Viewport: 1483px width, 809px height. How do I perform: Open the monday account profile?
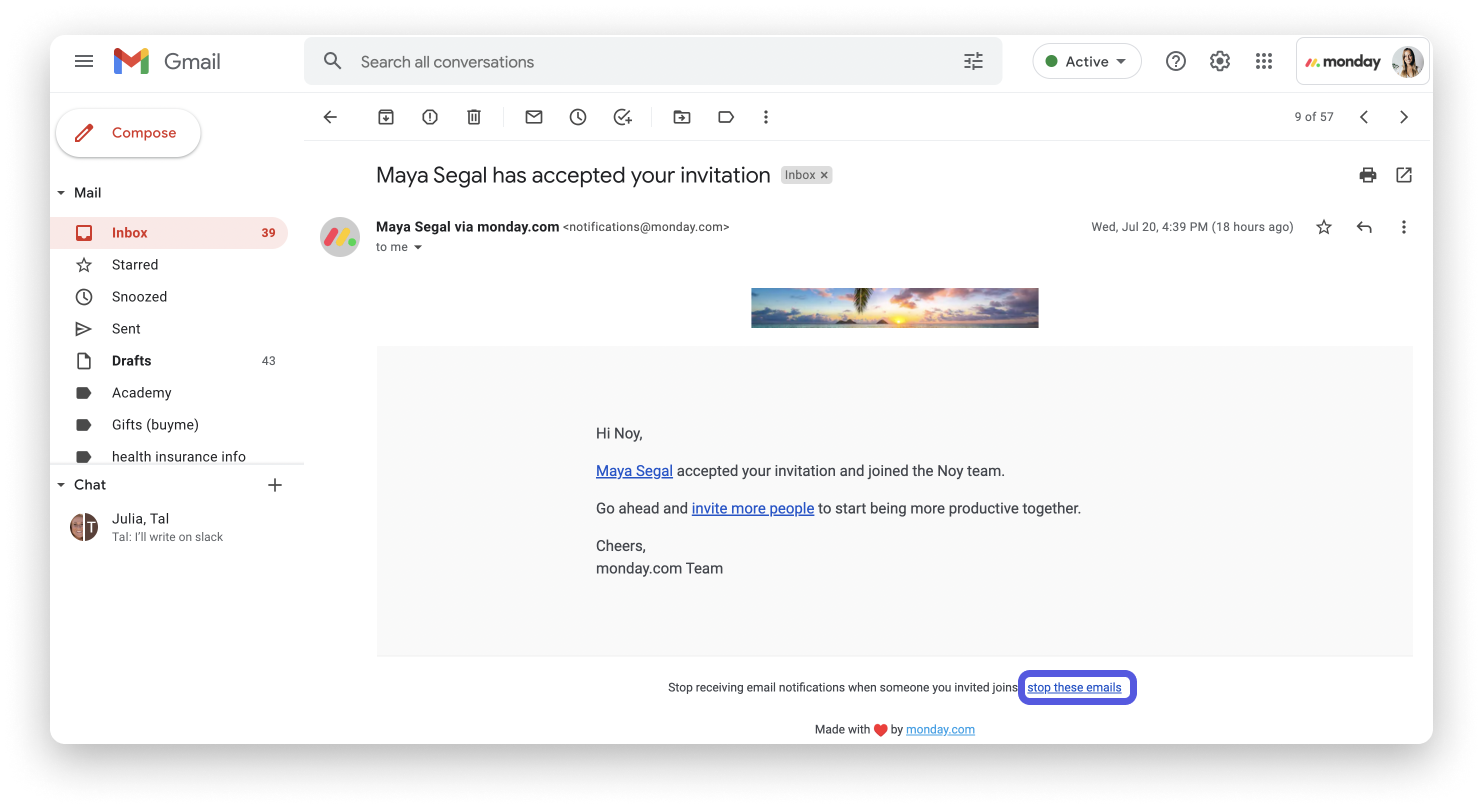click(1363, 62)
